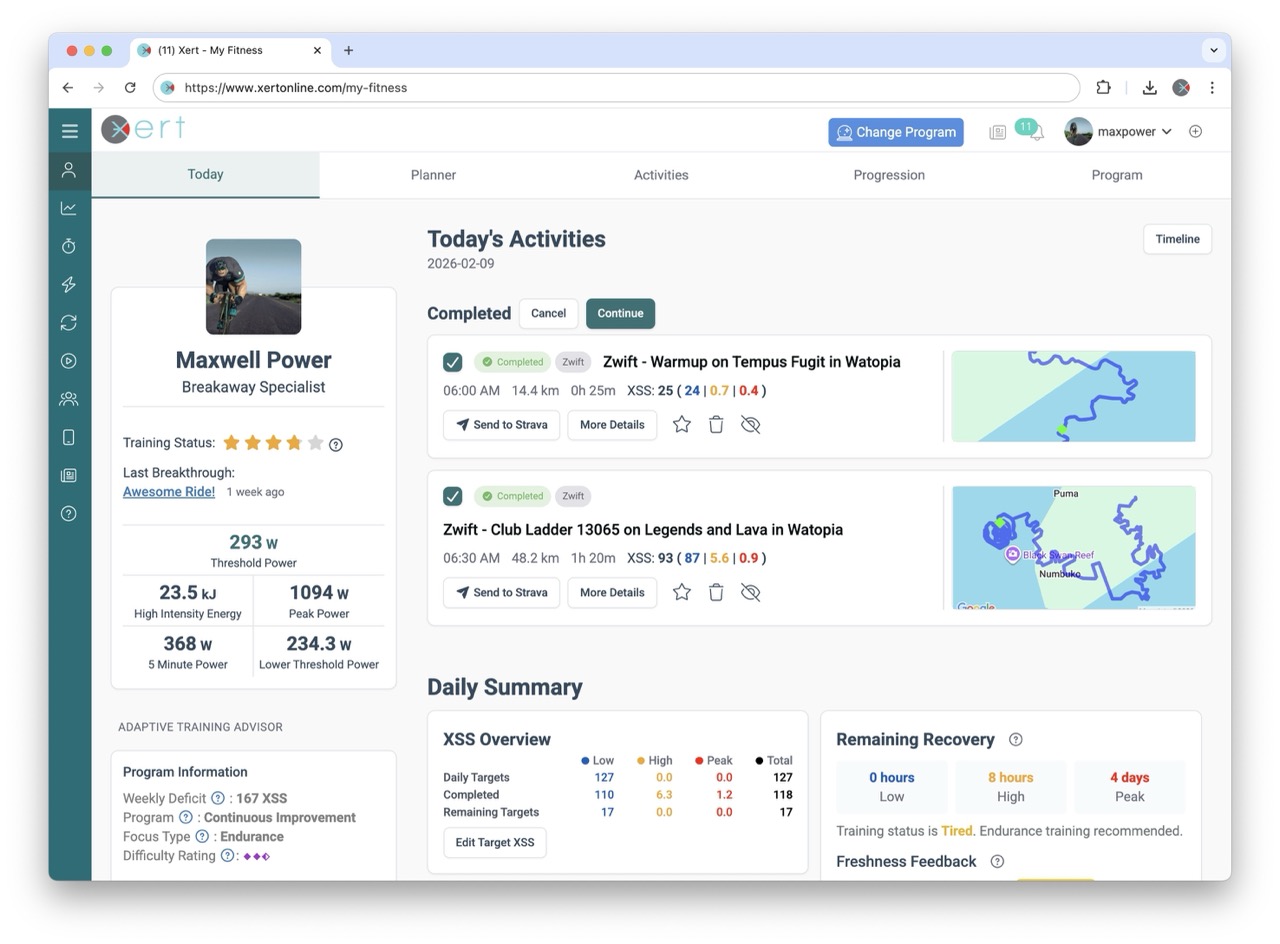Screen dimensions: 1280x944
Task: Favorite the Tempus Fugit warmup activity
Action: tap(682, 425)
